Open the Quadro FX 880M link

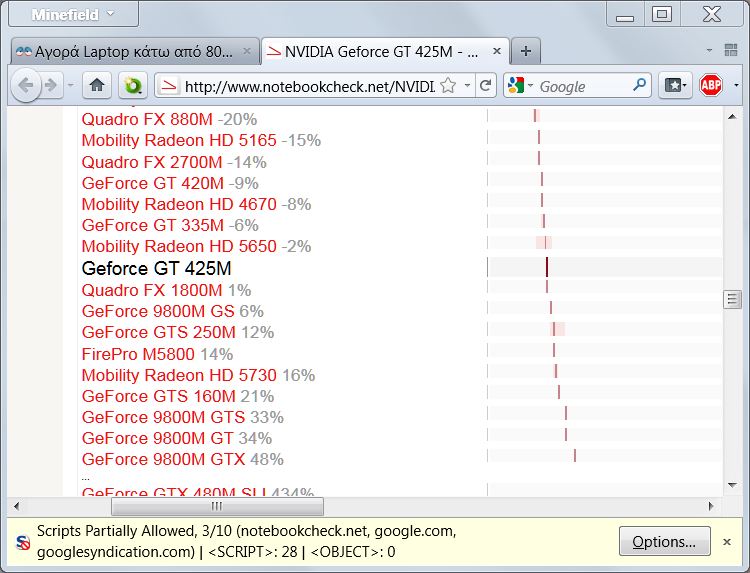(x=147, y=119)
